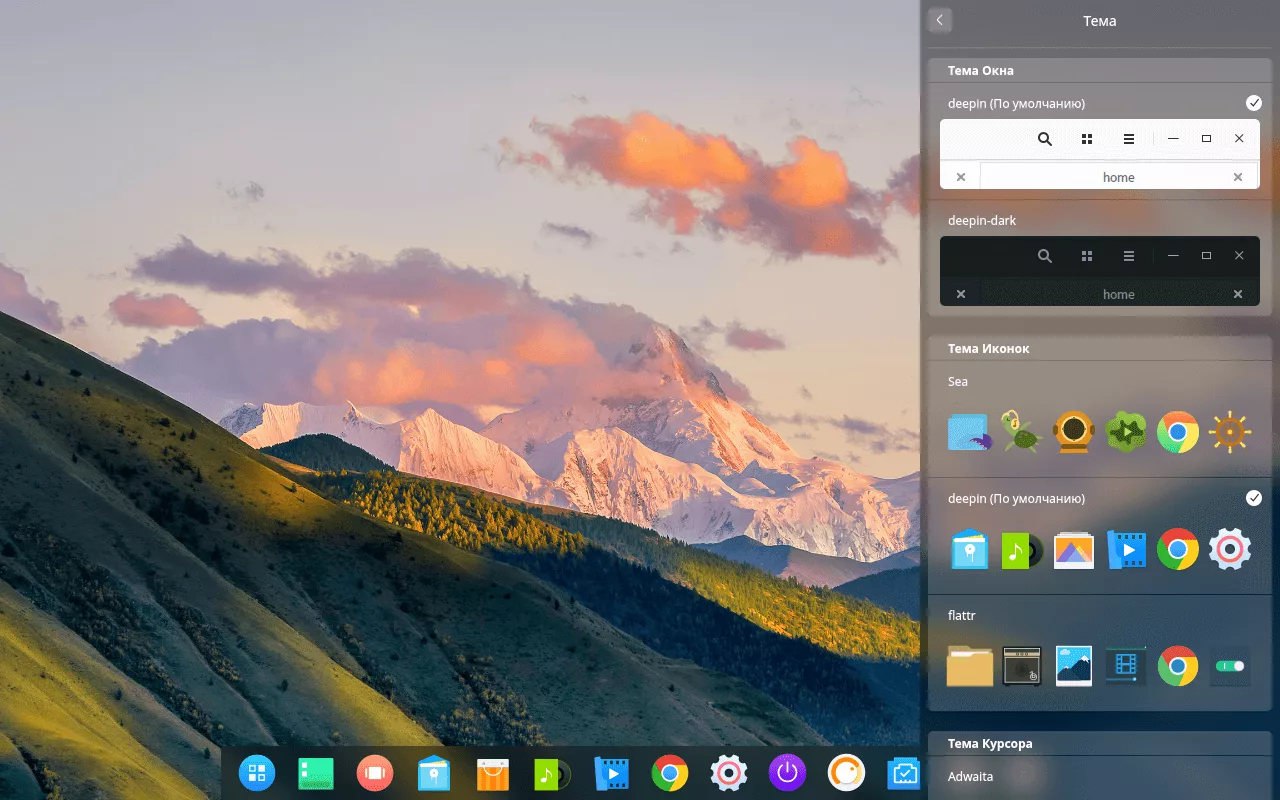Image resolution: width=1280 pixels, height=800 pixels.
Task: Open the red screen recorder dock icon
Action: click(375, 772)
